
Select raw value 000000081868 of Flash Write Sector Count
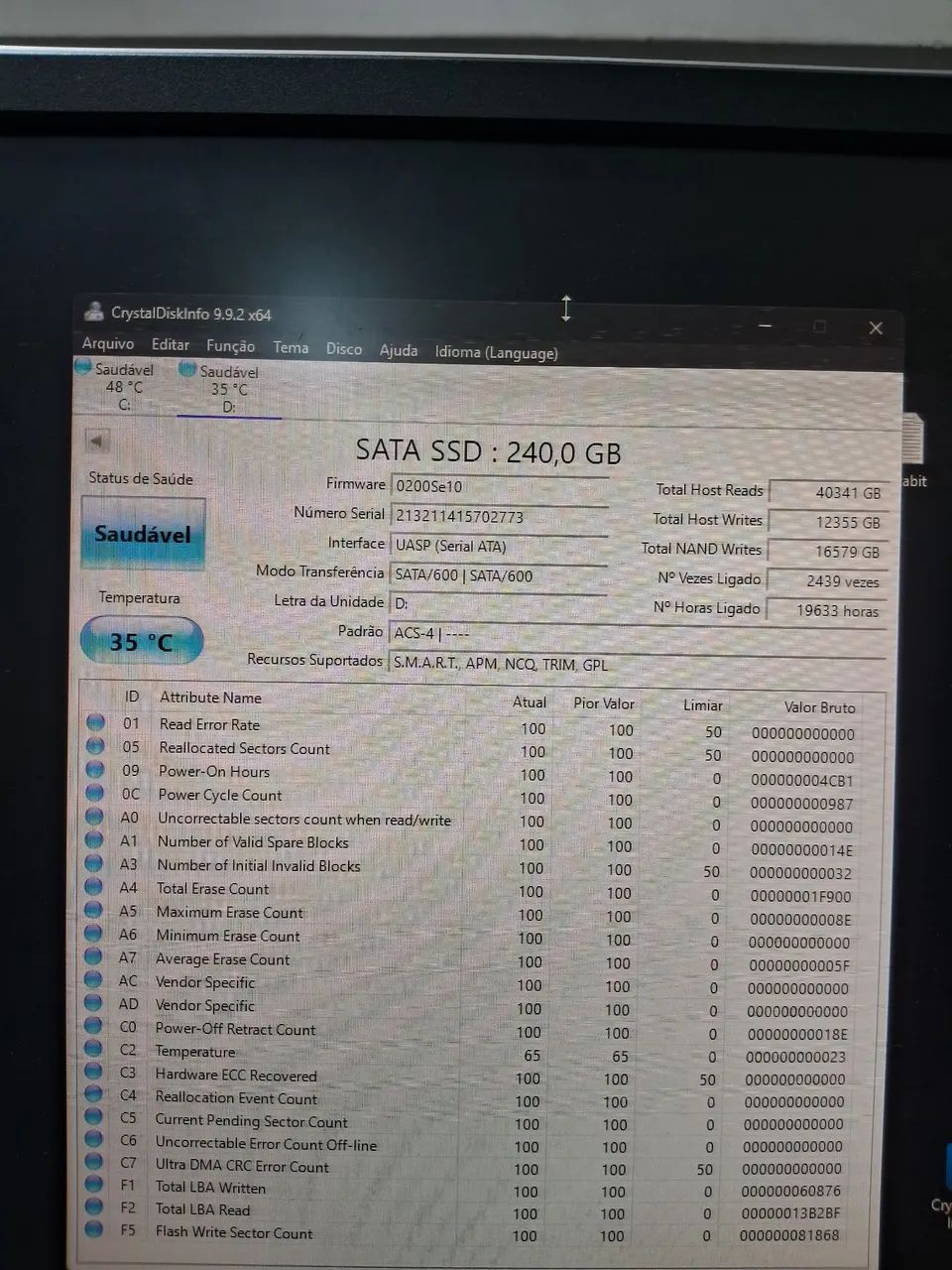789,1235
